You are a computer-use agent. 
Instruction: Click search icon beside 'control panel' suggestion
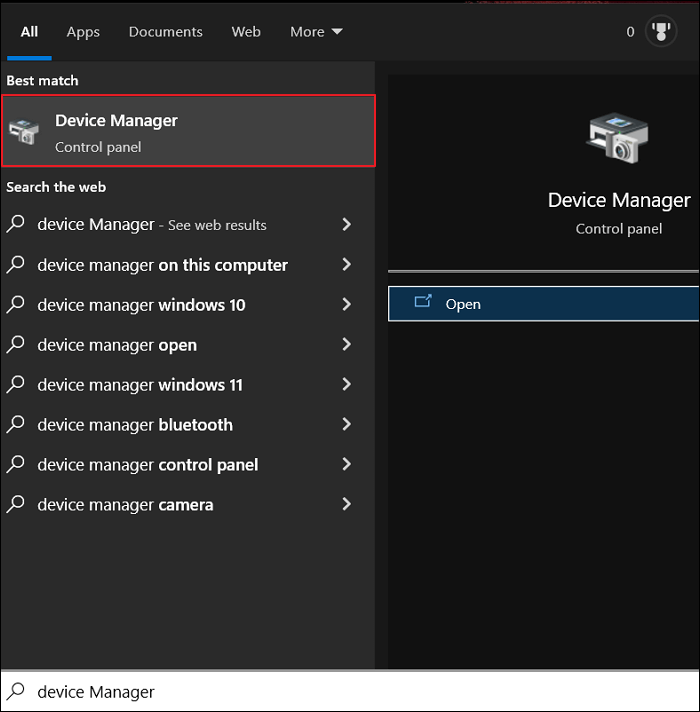tap(15, 464)
